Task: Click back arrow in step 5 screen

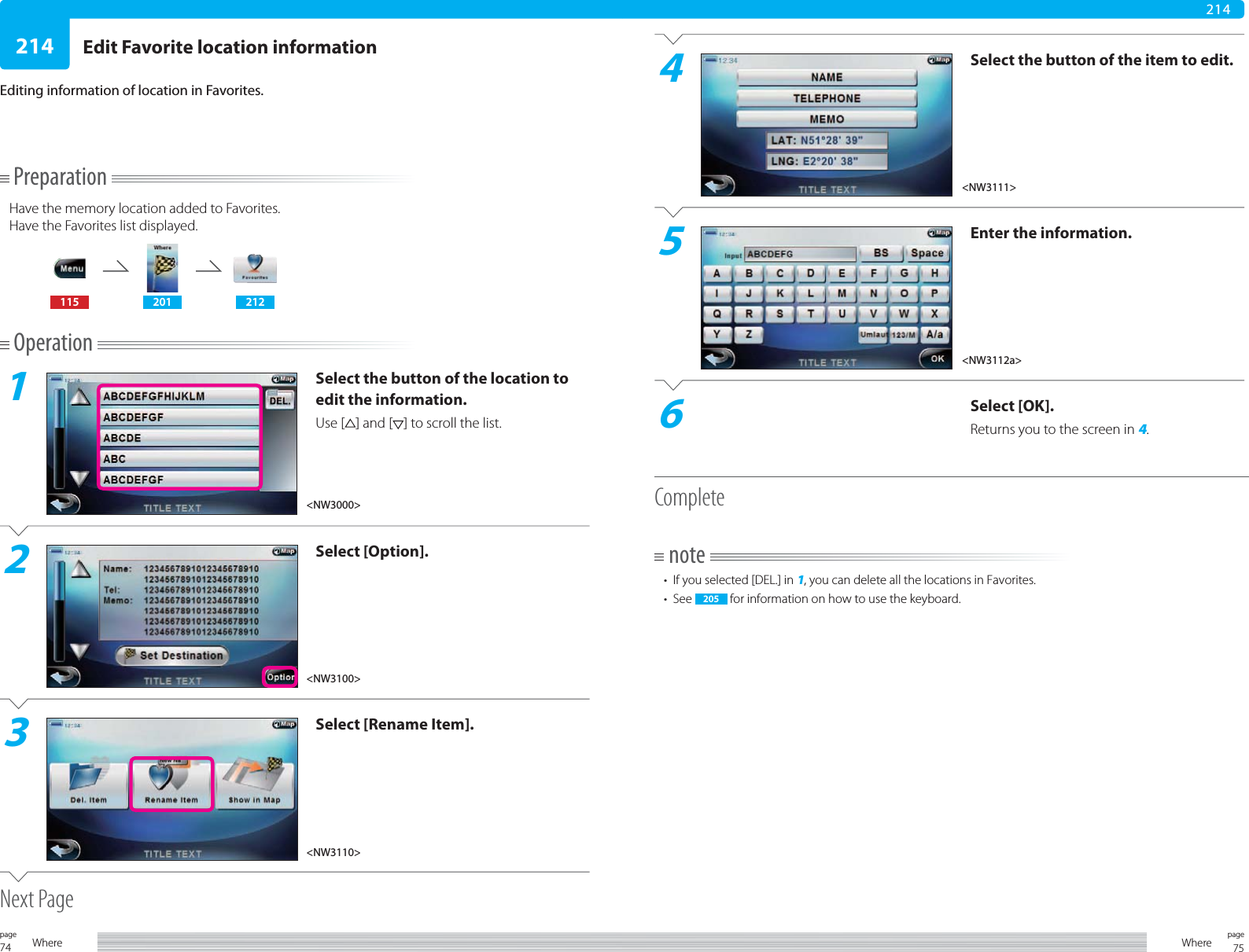Action: click(719, 358)
